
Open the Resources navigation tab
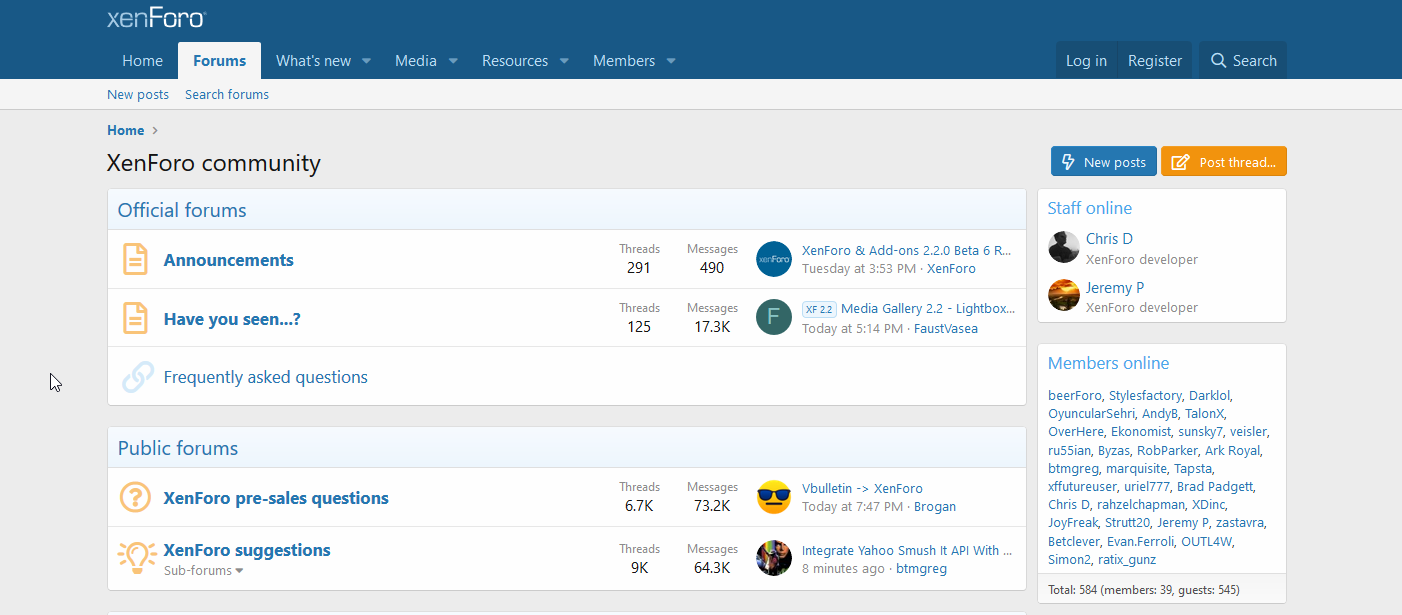(x=514, y=61)
